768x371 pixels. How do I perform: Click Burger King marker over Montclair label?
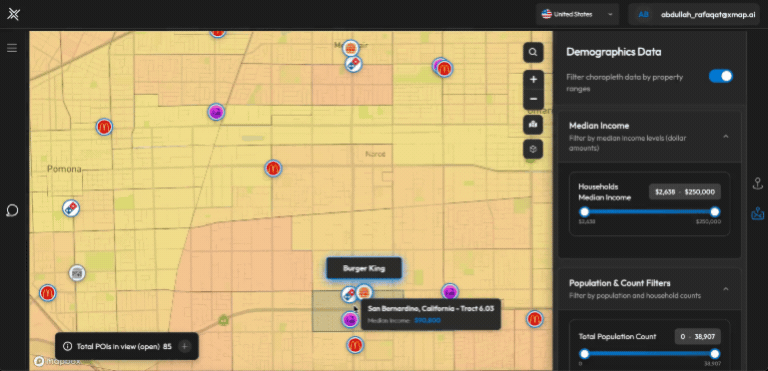350,48
